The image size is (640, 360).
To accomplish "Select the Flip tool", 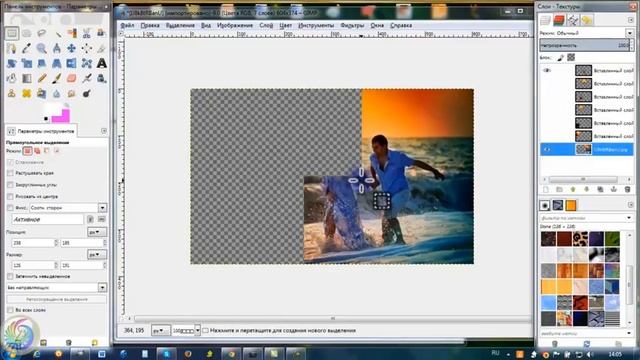I will tap(72, 63).
